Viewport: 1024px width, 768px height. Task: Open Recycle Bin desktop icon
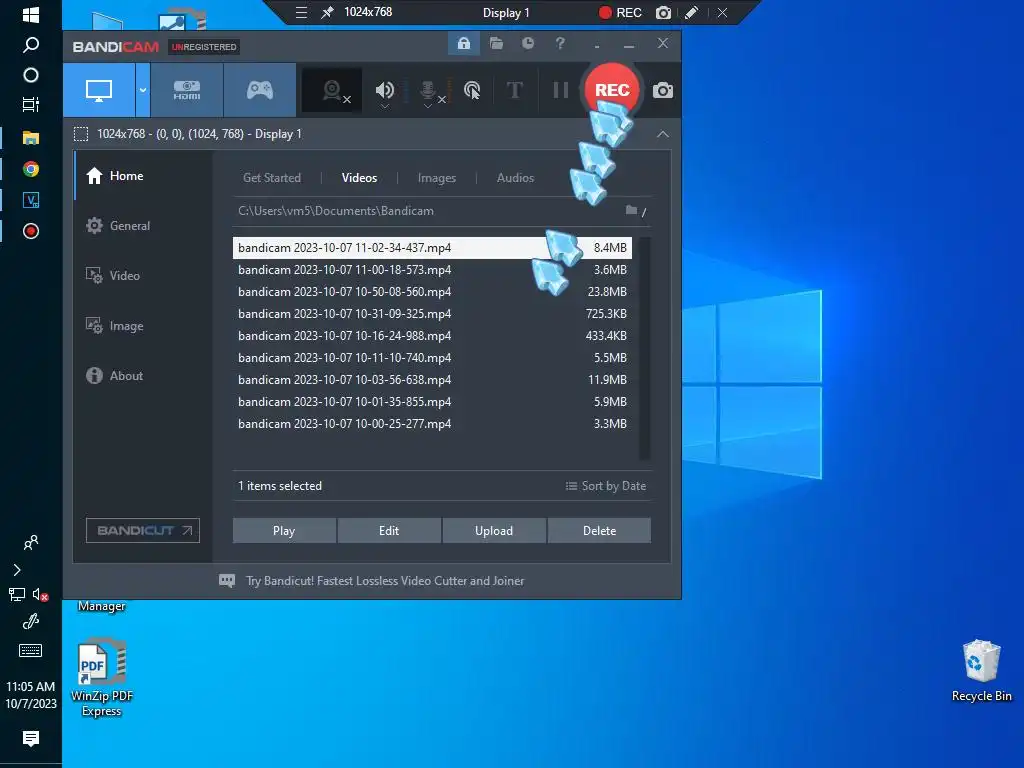pos(981,671)
